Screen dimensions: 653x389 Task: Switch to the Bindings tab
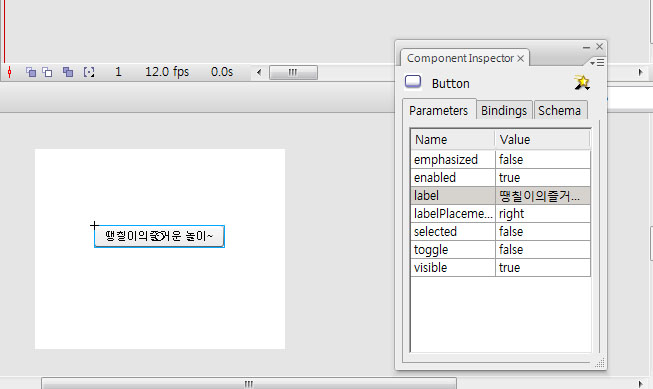point(504,110)
